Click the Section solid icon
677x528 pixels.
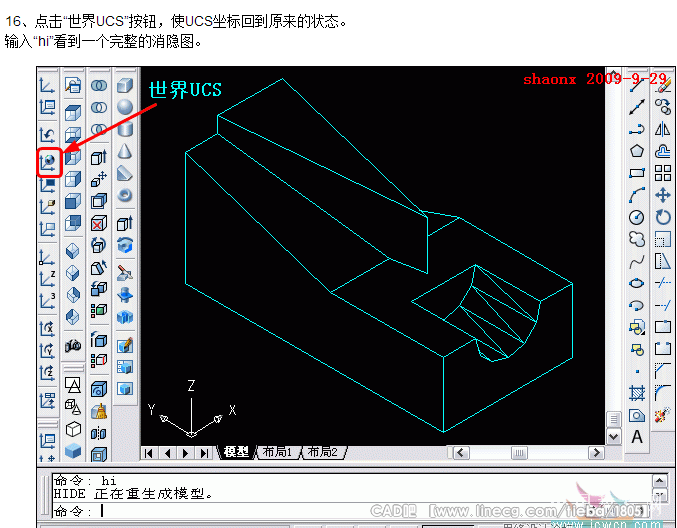125,295
